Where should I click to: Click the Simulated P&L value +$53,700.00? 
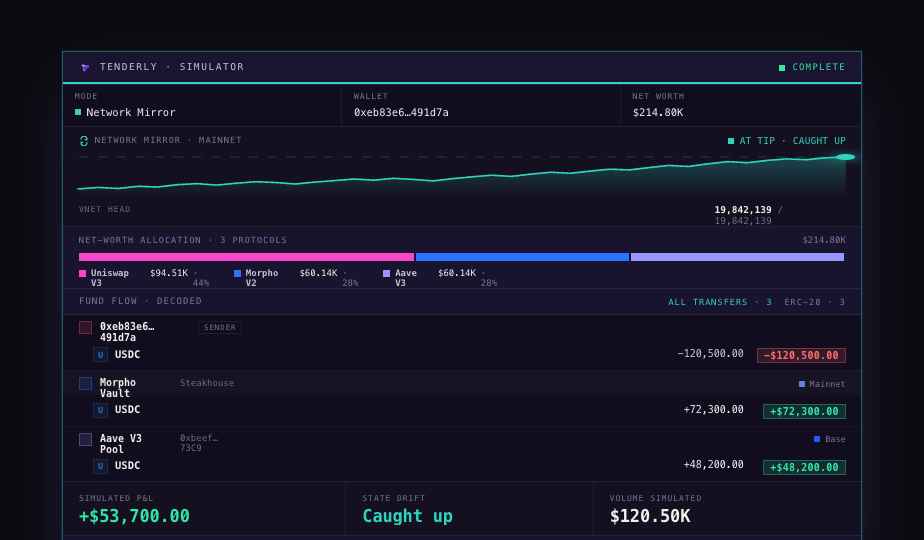point(134,516)
